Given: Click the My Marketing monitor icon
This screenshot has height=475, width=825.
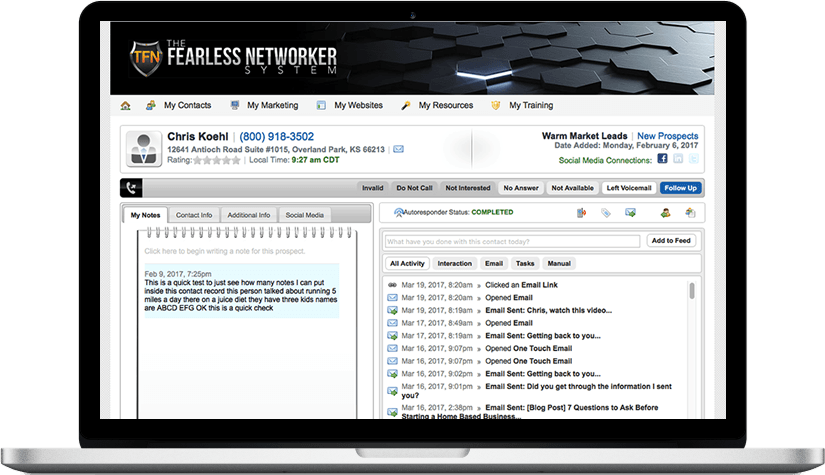Looking at the screenshot, I should [235, 105].
